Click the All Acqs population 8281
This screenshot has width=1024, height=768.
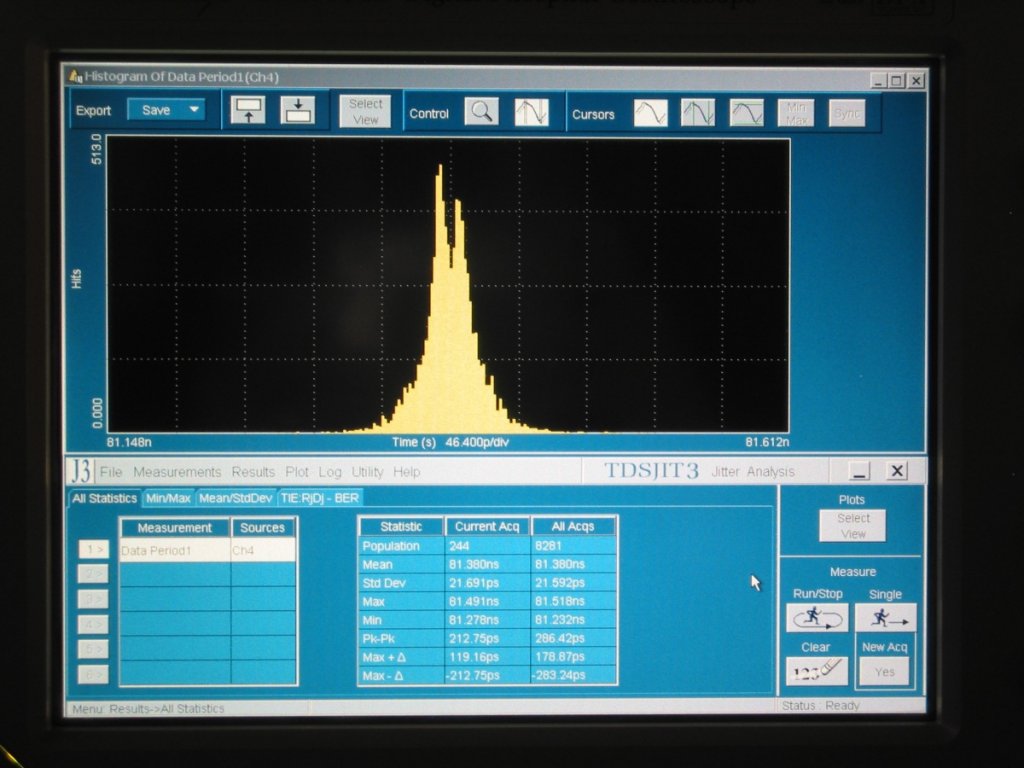coord(573,545)
